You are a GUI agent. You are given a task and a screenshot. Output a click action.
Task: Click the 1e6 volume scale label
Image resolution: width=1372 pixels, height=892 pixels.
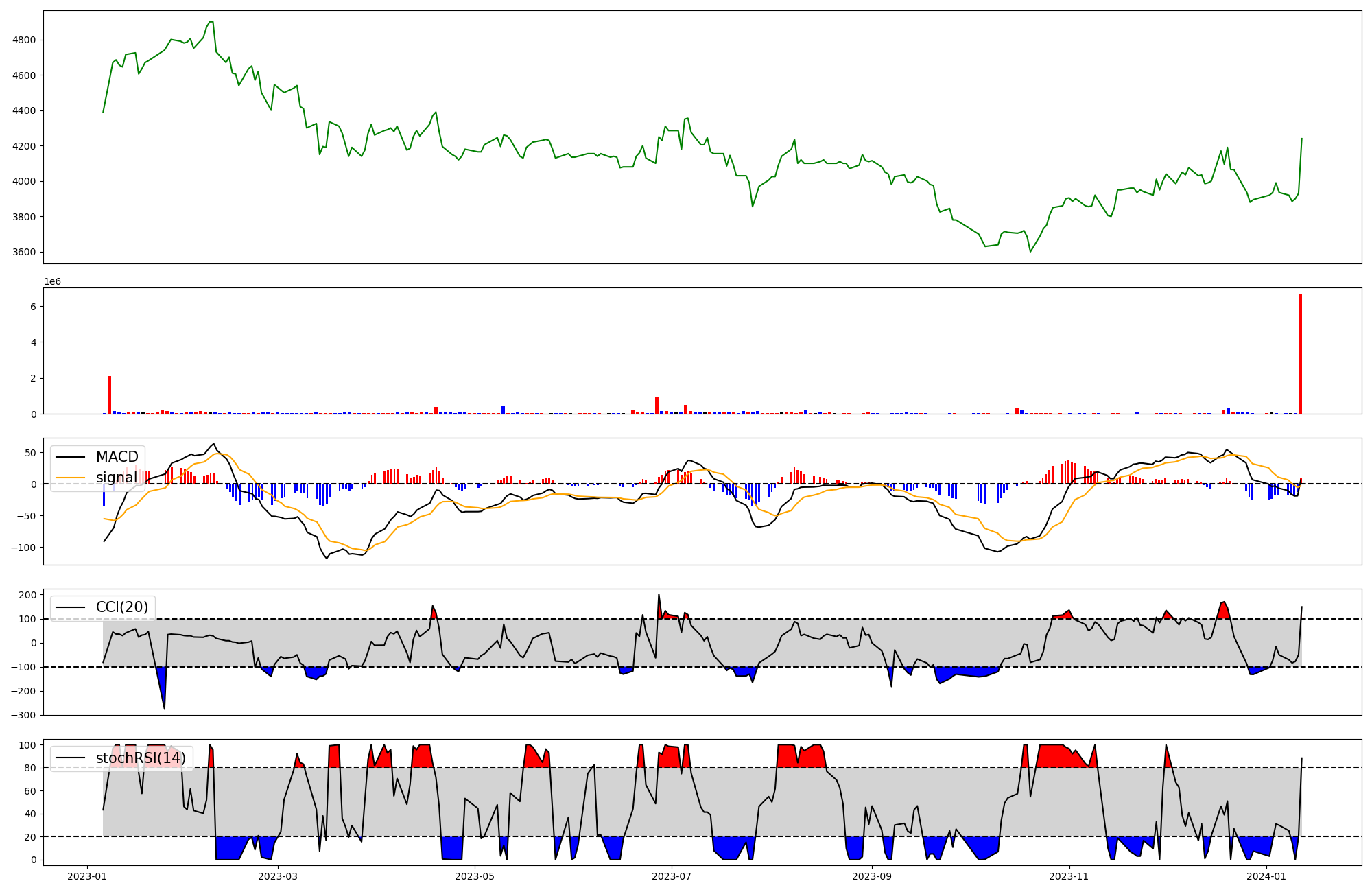coord(53,282)
